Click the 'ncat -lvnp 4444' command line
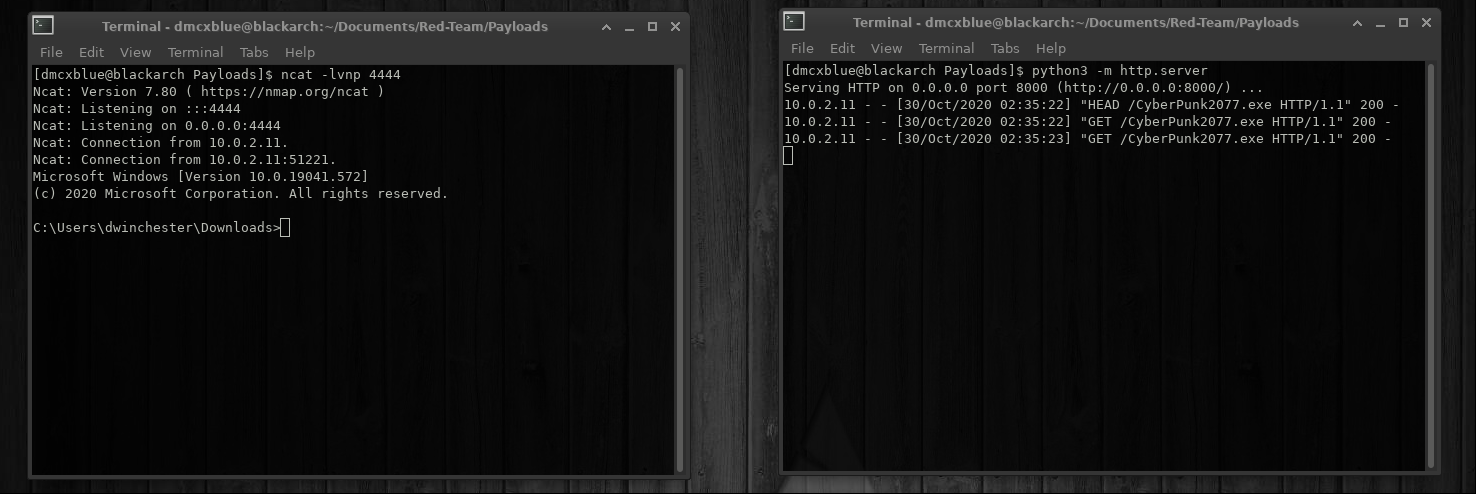 (217, 75)
